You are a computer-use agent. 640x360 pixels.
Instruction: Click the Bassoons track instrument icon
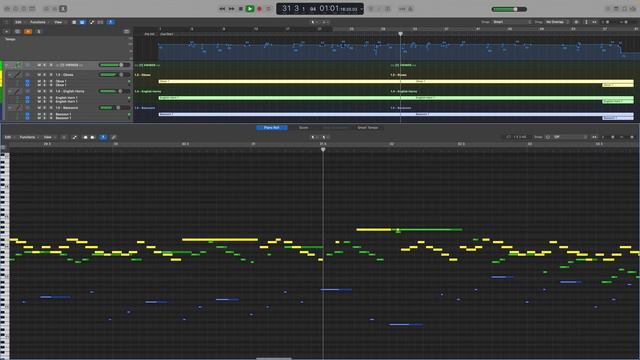click(x=18, y=108)
